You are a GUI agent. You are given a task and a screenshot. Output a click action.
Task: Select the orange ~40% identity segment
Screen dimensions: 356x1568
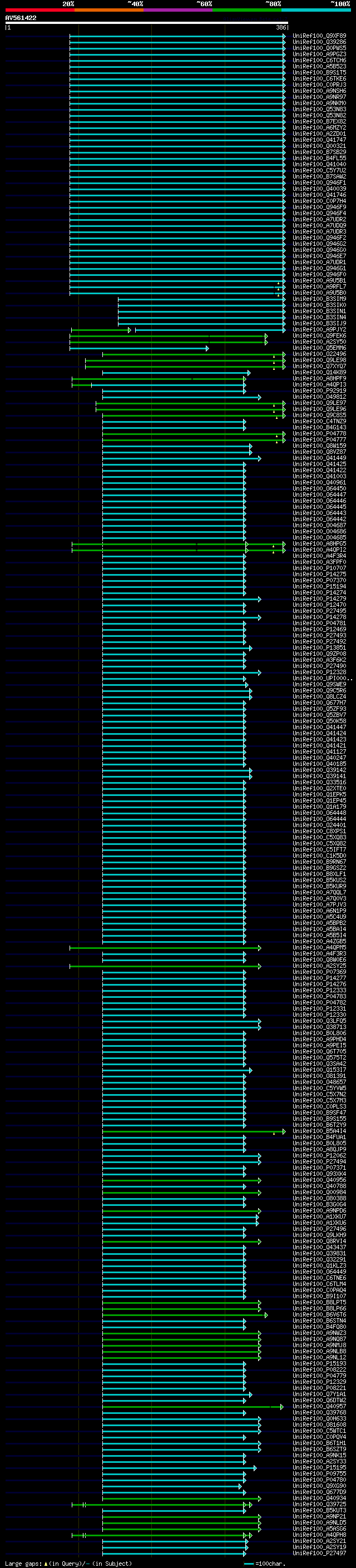coord(109,11)
